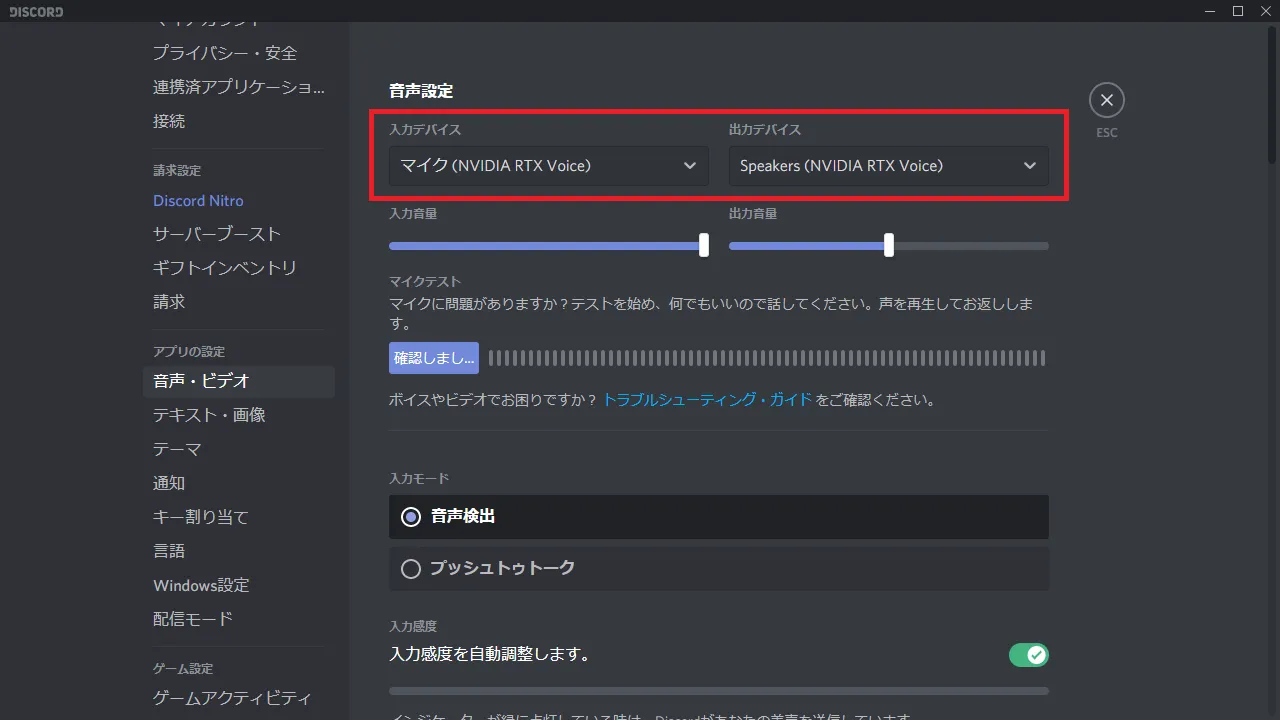
Task: Open the 出力デバイス speakers dropdown
Action: (889, 166)
